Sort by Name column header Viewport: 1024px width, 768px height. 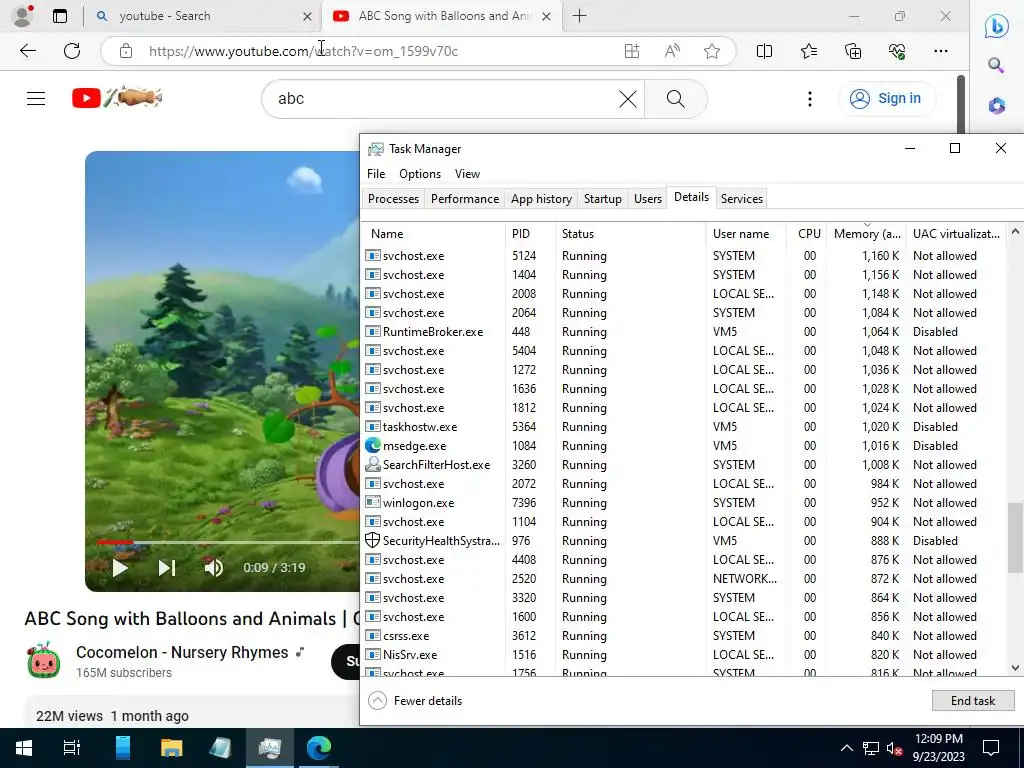click(x=434, y=234)
